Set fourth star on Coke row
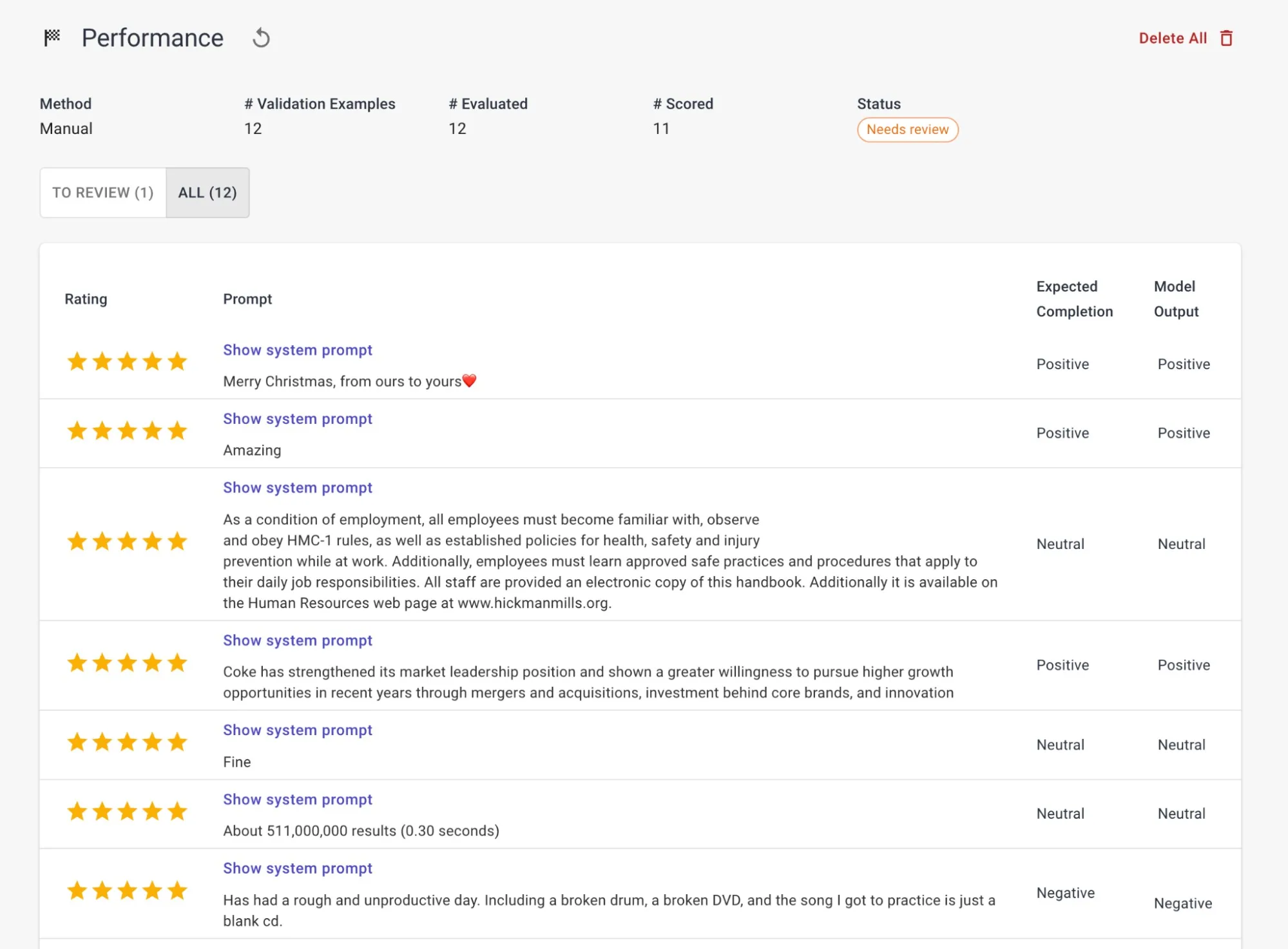The image size is (1288, 949). click(152, 662)
